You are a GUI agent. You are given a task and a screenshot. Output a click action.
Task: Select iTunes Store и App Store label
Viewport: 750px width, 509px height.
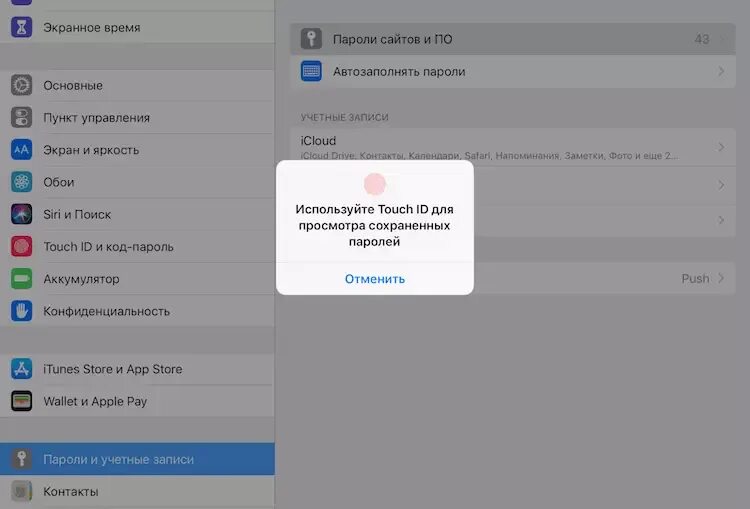[x=112, y=369]
